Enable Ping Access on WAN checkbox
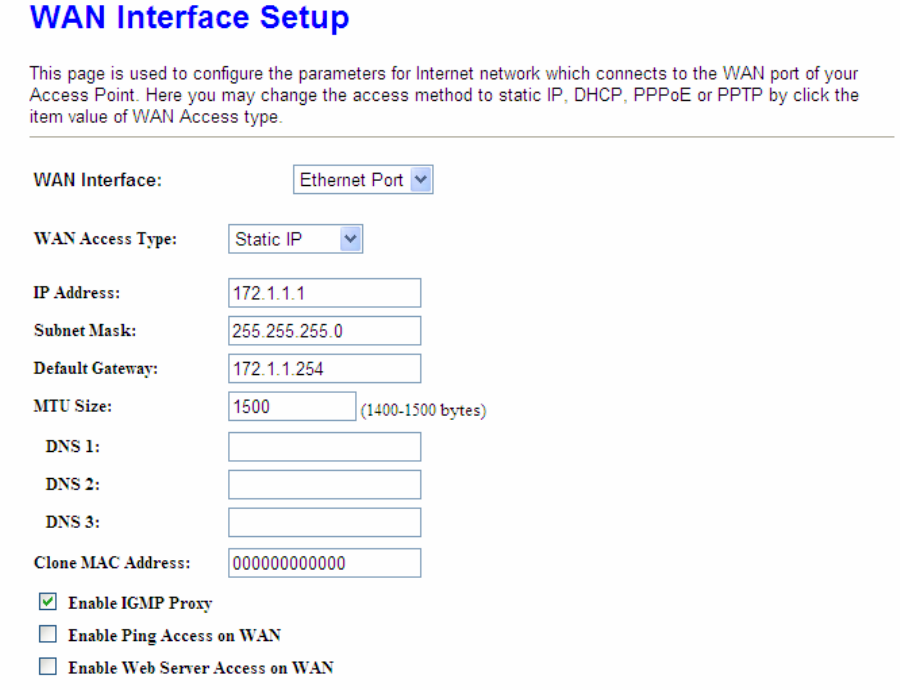900x690 pixels. click(x=48, y=634)
